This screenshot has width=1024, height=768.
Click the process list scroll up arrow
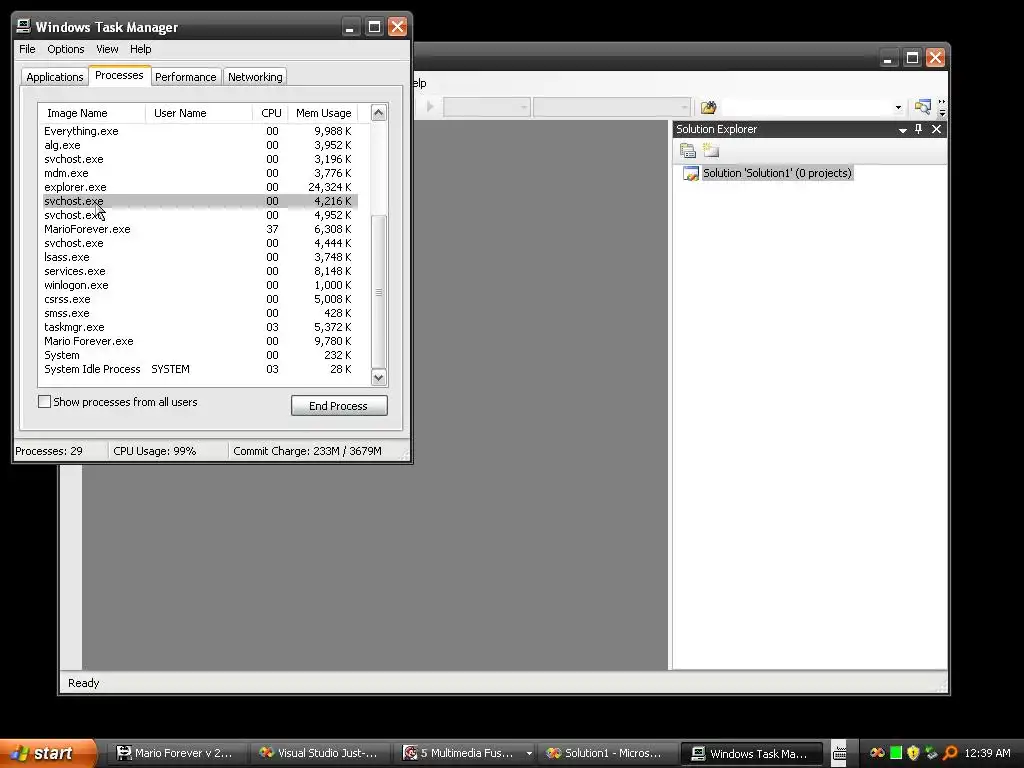(379, 113)
